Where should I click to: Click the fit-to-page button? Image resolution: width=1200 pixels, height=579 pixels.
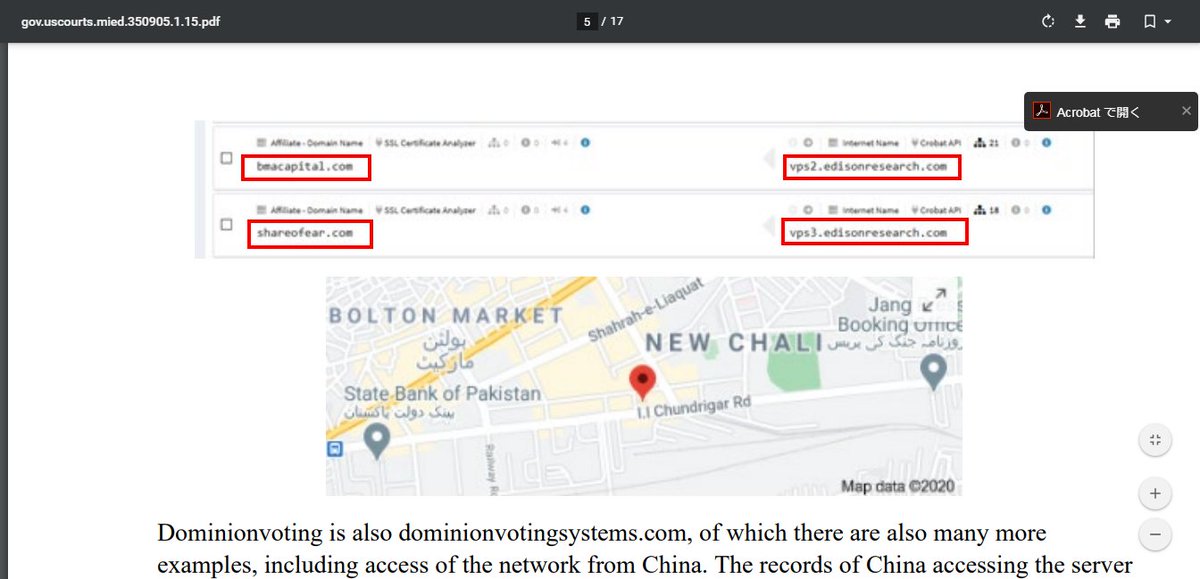pyautogui.click(x=1155, y=440)
